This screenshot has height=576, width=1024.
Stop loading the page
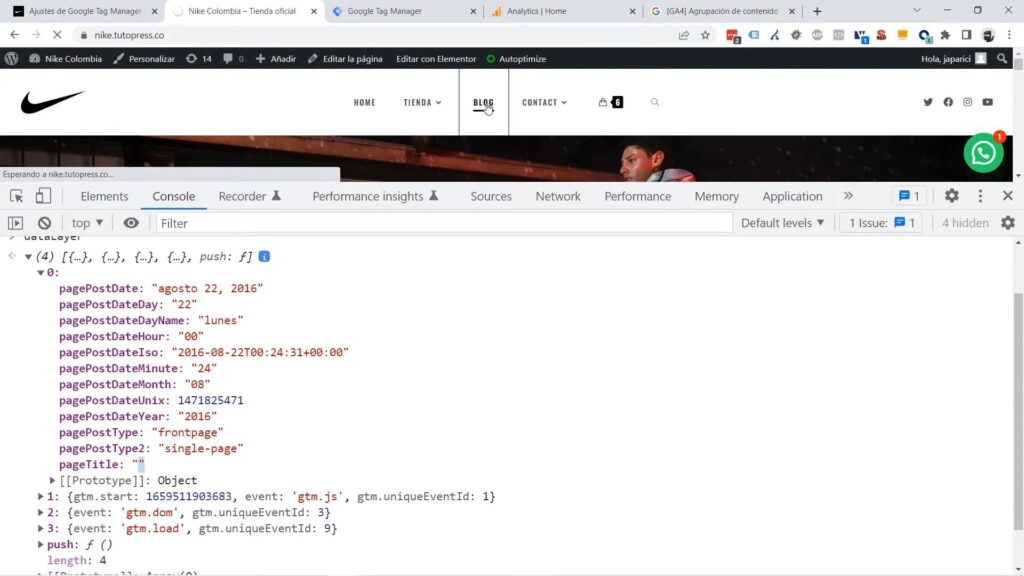57,35
